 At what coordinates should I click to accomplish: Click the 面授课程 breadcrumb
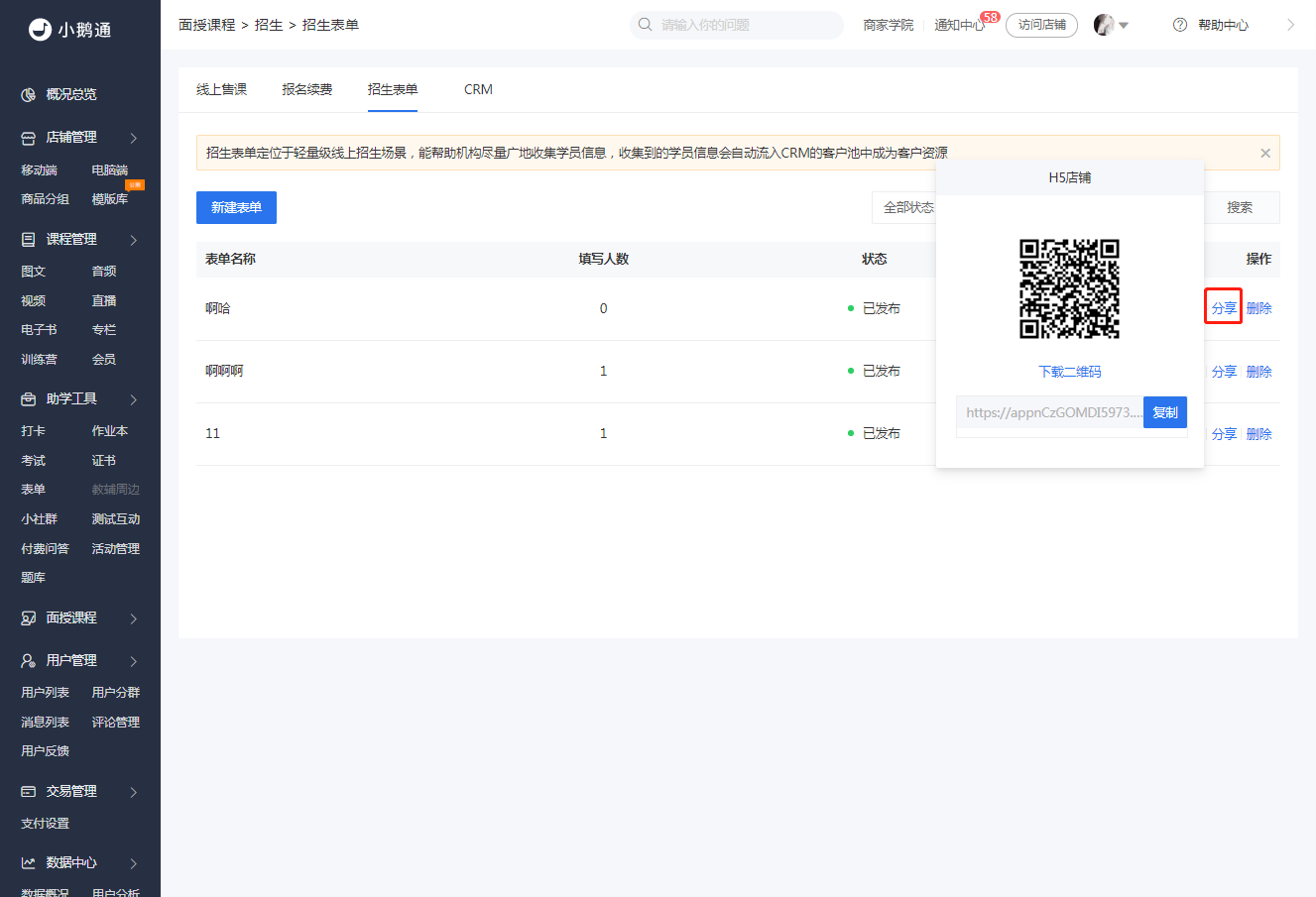tap(207, 25)
